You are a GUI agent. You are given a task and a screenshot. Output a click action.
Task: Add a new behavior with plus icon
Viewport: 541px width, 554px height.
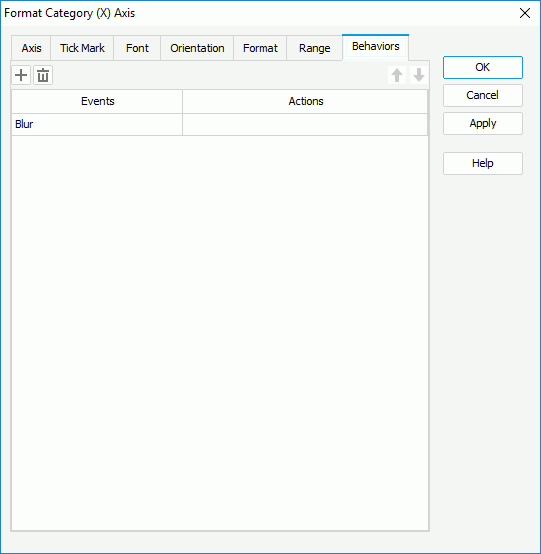[x=21, y=75]
